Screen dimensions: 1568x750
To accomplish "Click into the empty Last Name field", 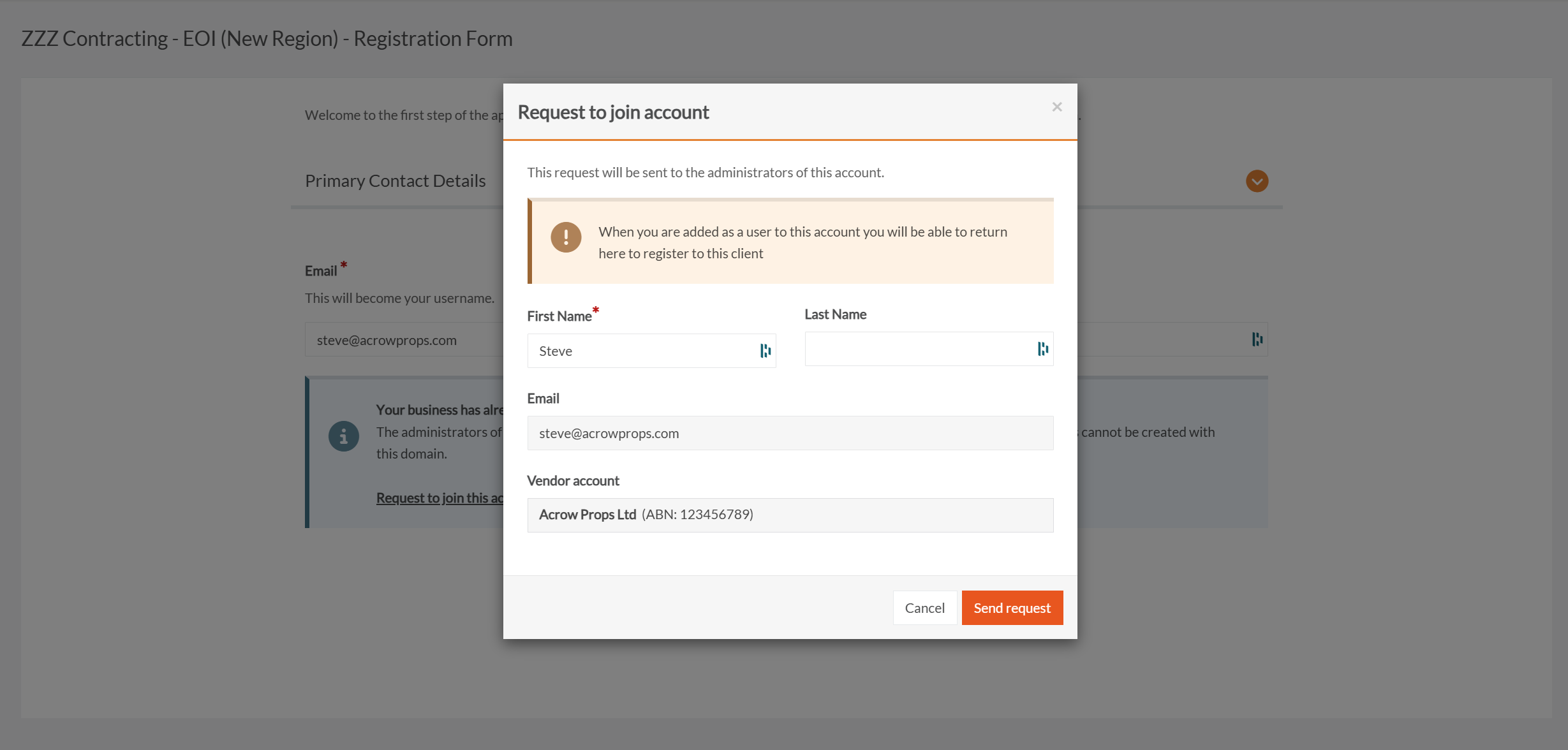I will point(915,349).
